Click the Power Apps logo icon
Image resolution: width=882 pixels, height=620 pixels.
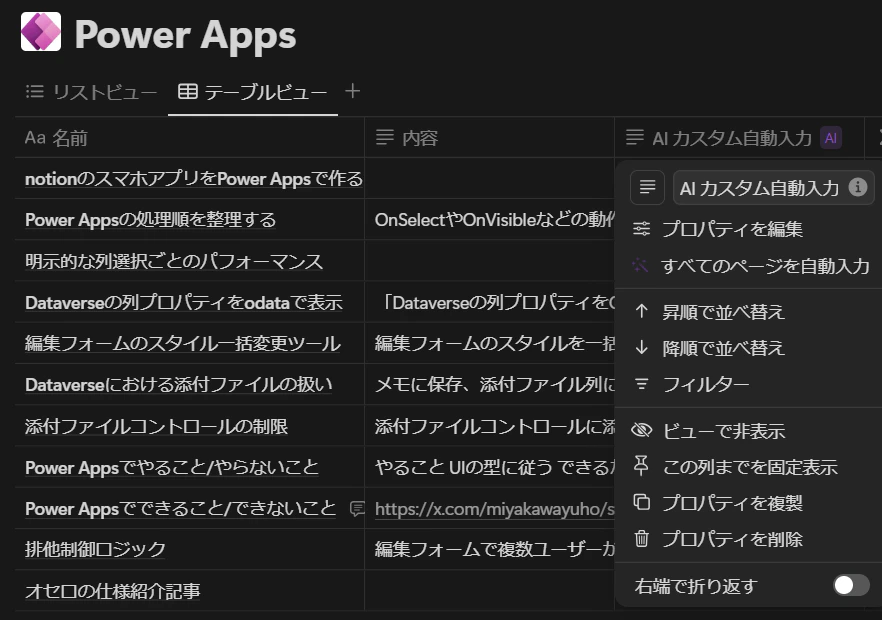coord(41,32)
